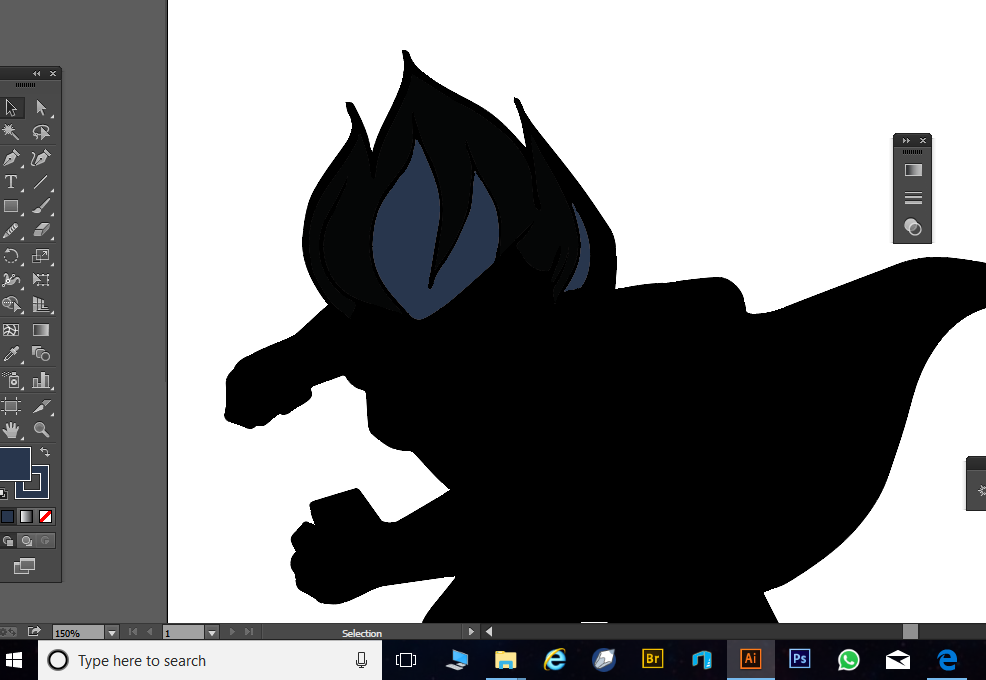Activate the Curvature tool

[x=41, y=157]
